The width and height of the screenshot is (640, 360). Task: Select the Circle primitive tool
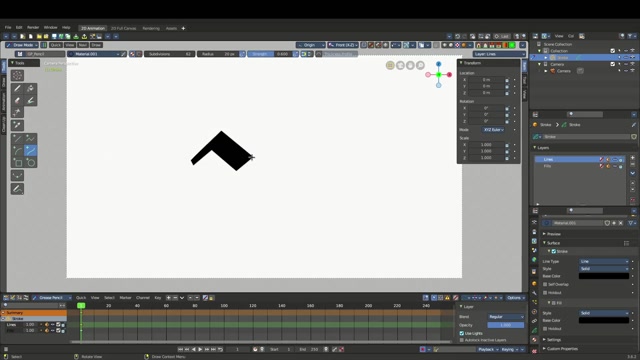click(x=30, y=162)
